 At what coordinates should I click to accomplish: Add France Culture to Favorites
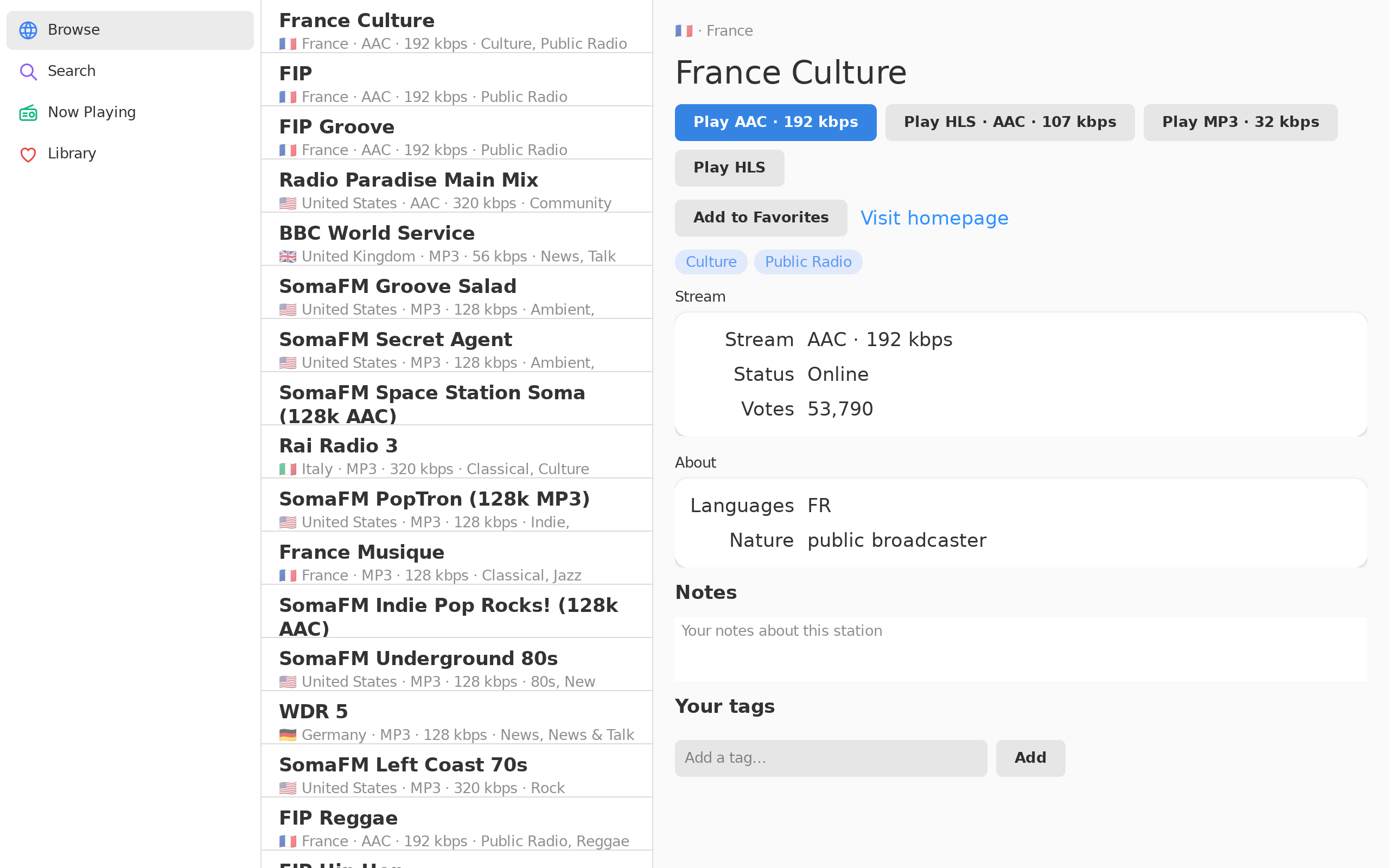pos(761,218)
